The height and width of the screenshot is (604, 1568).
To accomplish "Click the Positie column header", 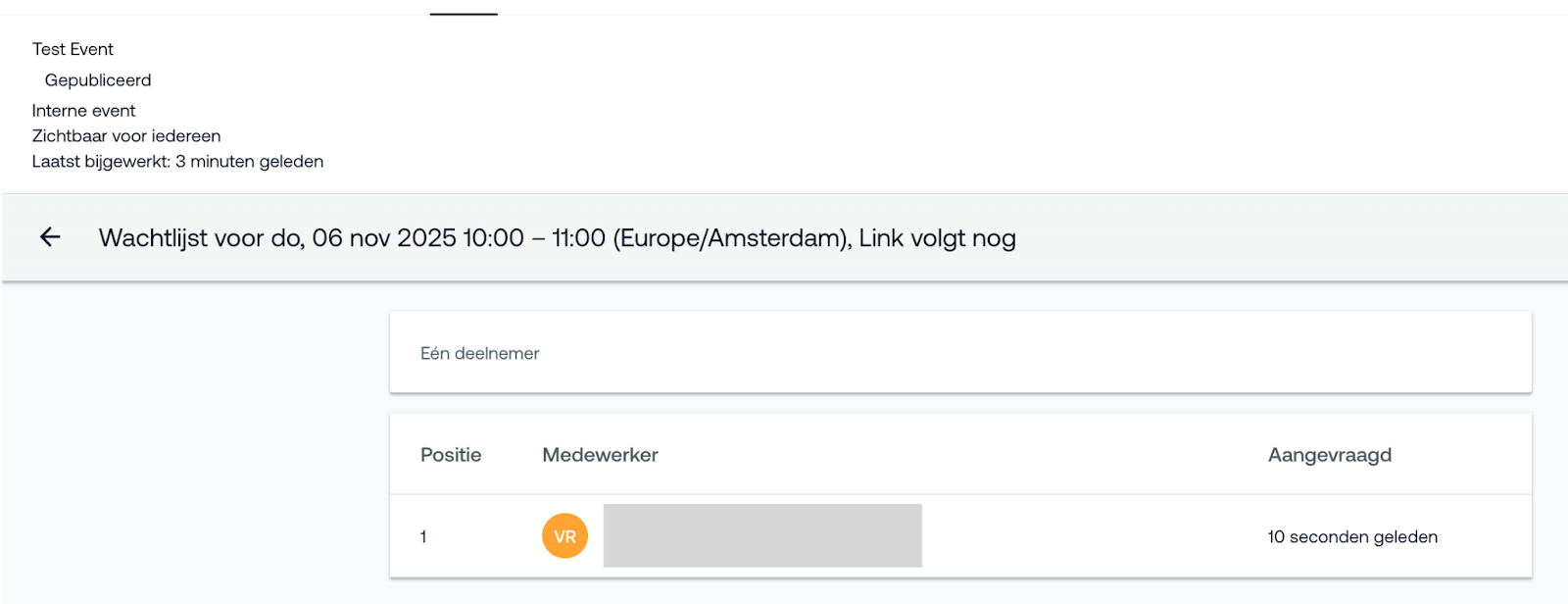I will 451,455.
